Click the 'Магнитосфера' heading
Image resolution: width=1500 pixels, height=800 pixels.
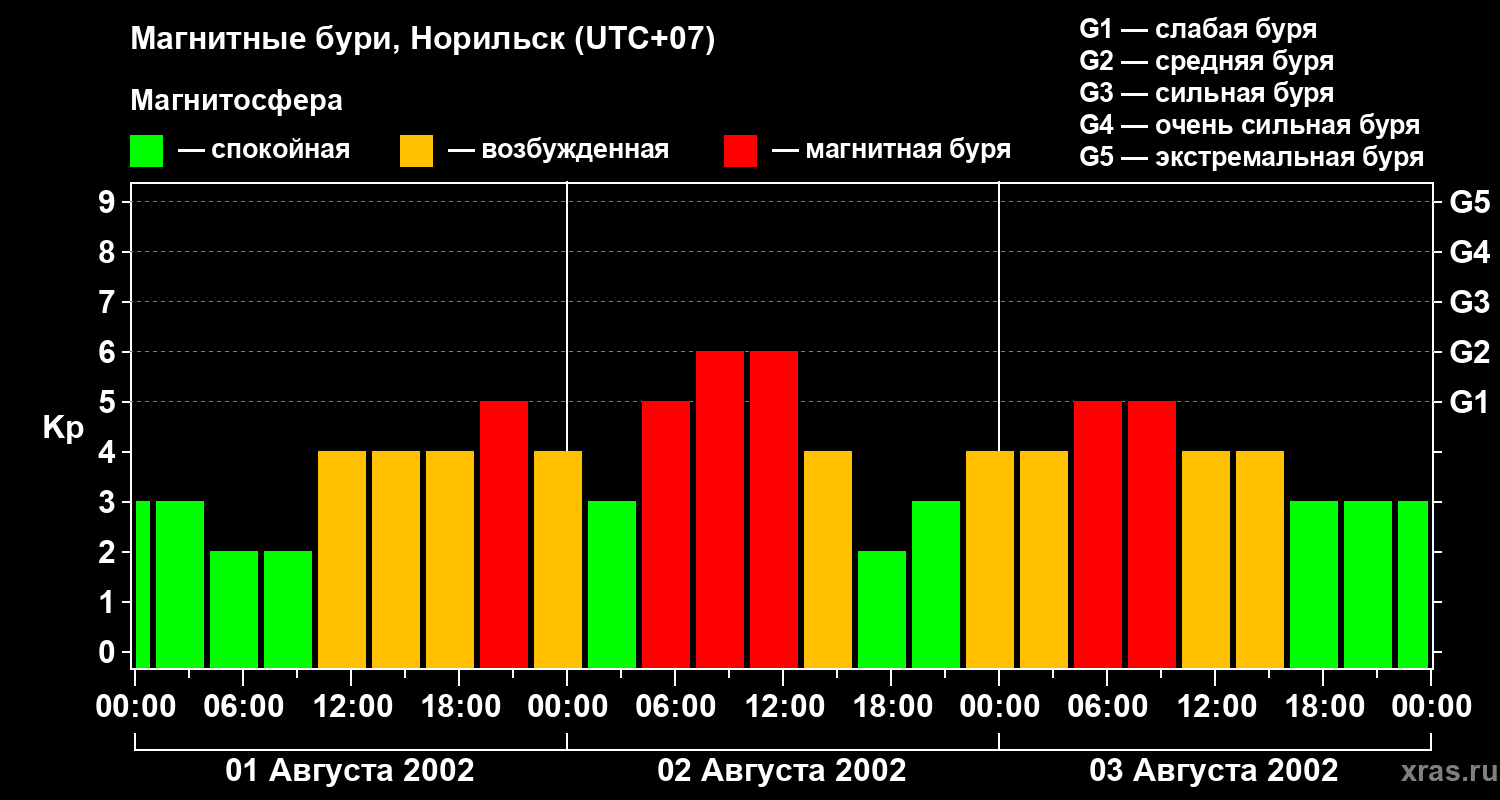pyautogui.click(x=236, y=101)
